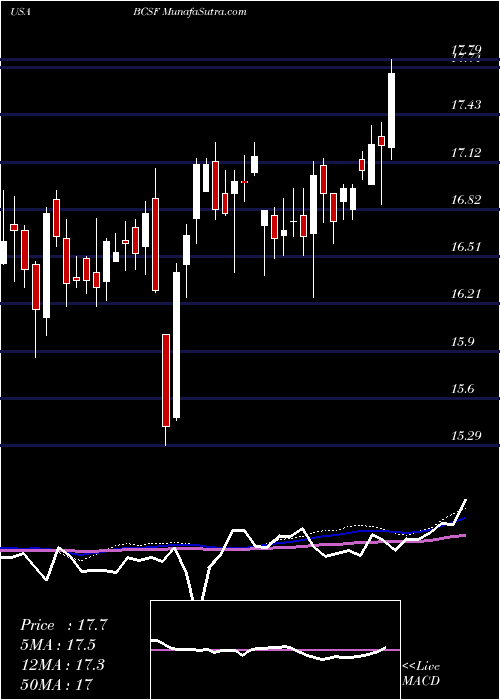Click the 17.12 price axis label
This screenshot has width=500, height=700.
pyautogui.click(x=466, y=153)
